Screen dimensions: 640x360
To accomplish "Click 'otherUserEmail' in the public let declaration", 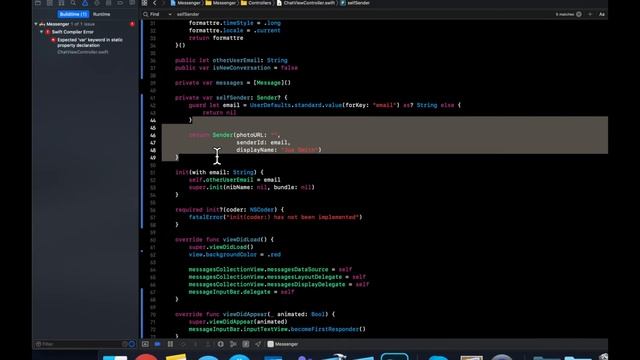I will click(236, 60).
